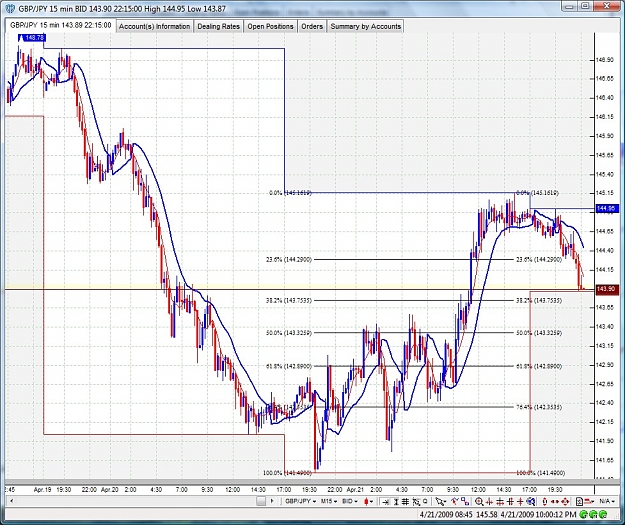Click the red horizontal double-line icon
625x525 pixels.
[500, 501]
